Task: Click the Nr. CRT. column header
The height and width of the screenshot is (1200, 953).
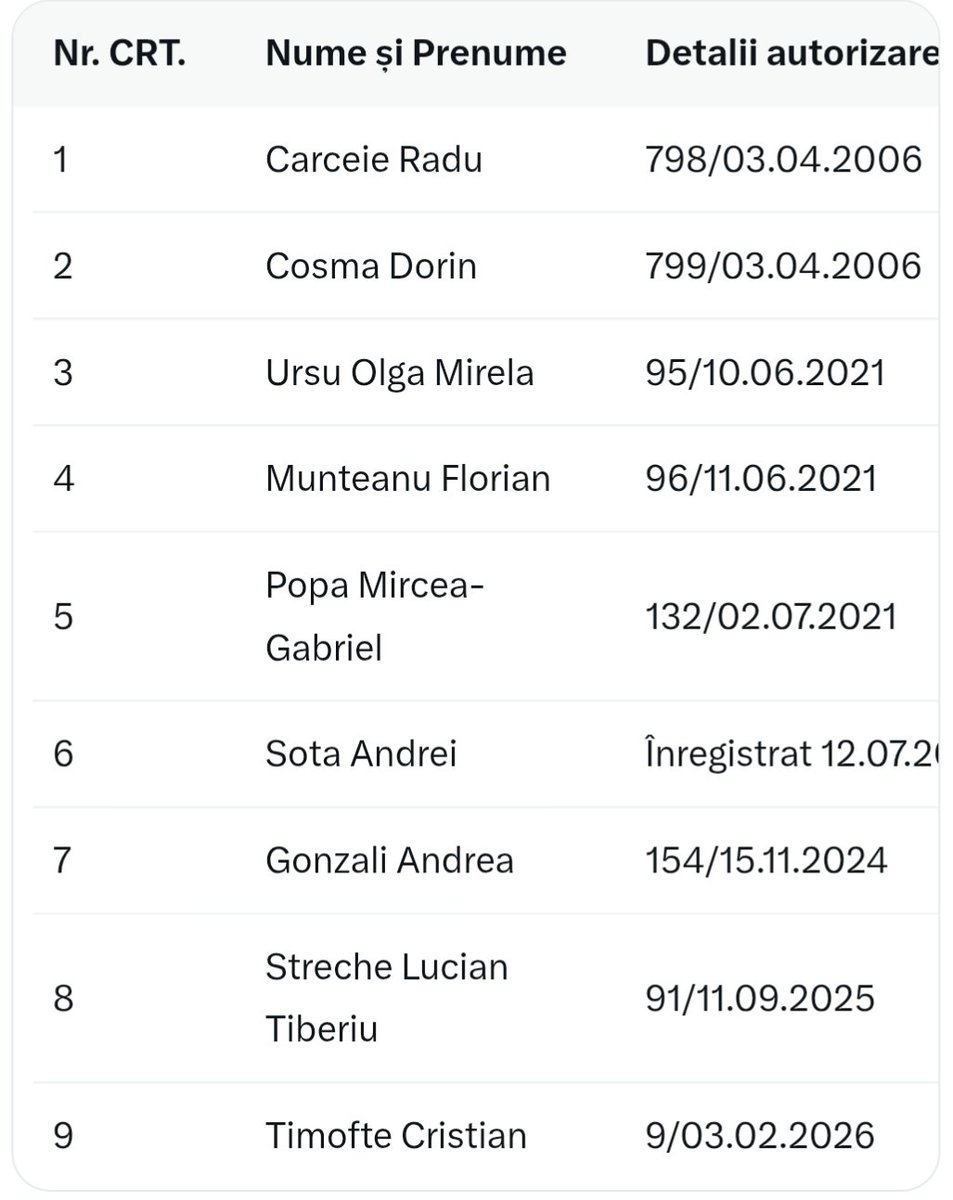Action: pos(120,53)
